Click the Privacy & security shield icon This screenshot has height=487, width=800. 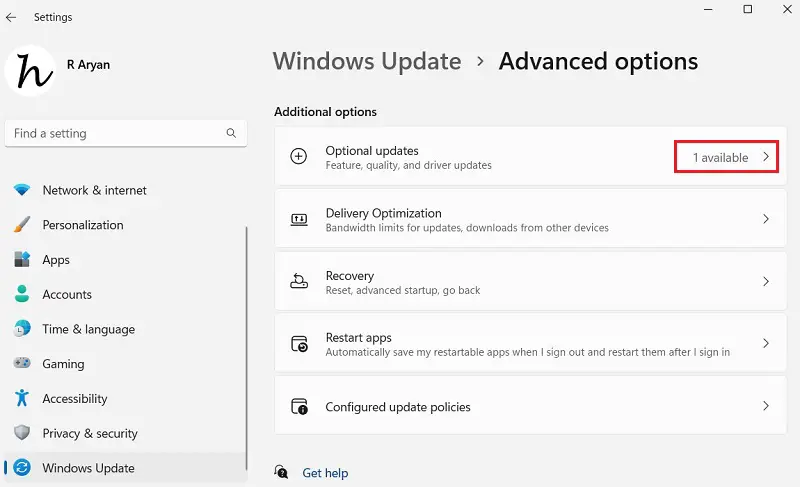pyautogui.click(x=22, y=433)
